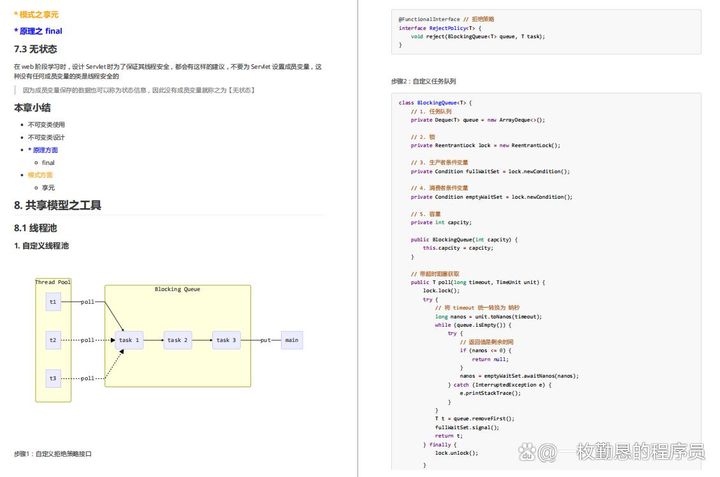720x477 pixels.
Task: Click the T t = queue.removeFirst() line
Action: click(475, 419)
